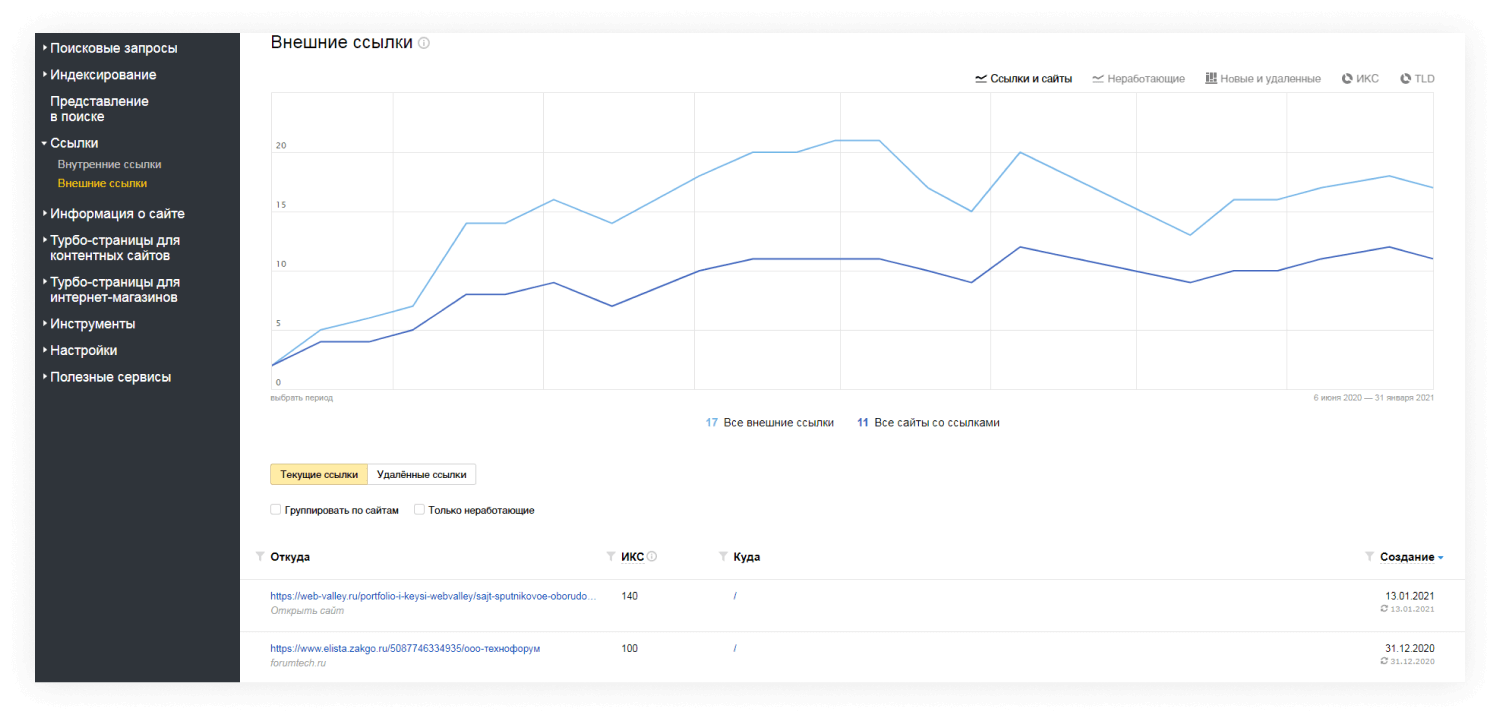Click the TLD pie chart icon
The height and width of the screenshot is (720, 1500).
(1406, 78)
